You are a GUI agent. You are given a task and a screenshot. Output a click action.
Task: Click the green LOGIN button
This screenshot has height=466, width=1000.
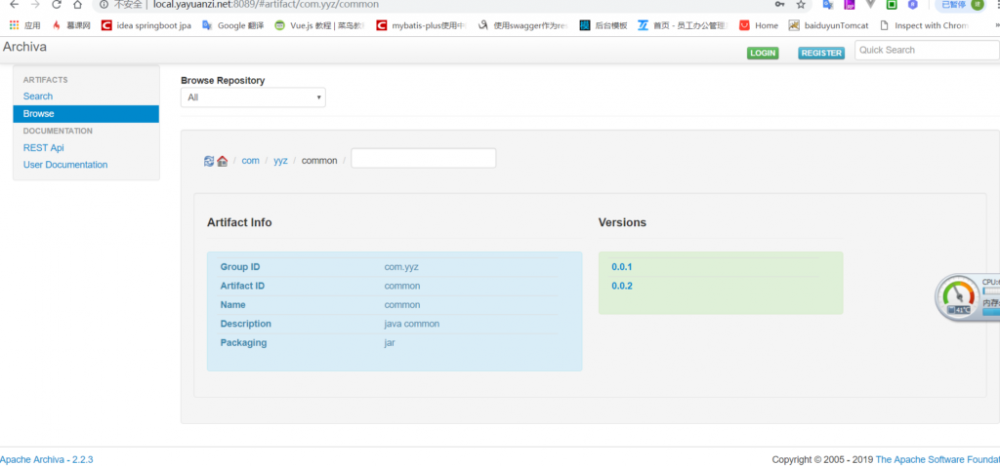pyautogui.click(x=763, y=53)
